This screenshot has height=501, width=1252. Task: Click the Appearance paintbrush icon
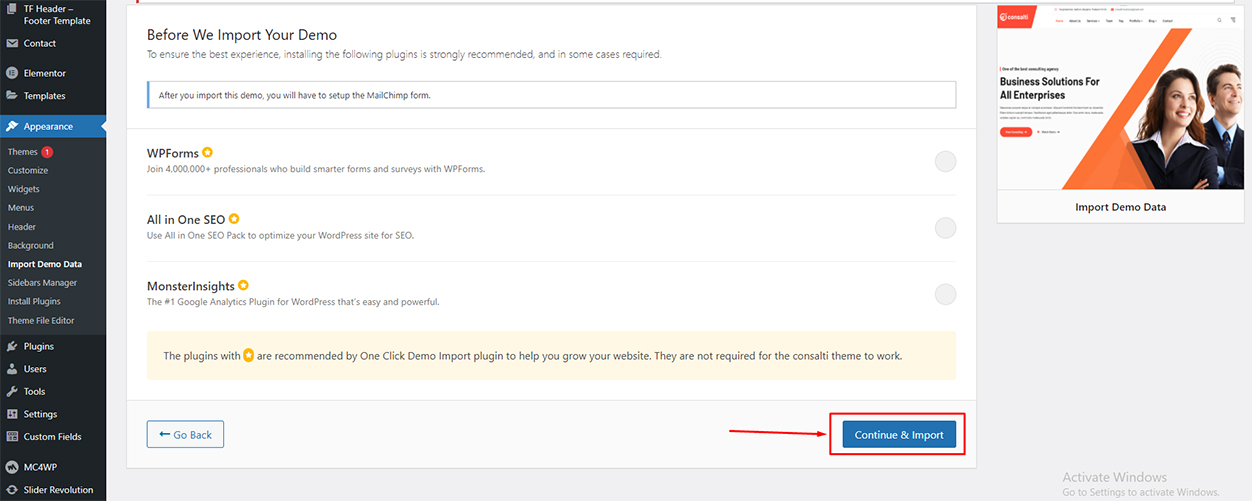(x=12, y=126)
